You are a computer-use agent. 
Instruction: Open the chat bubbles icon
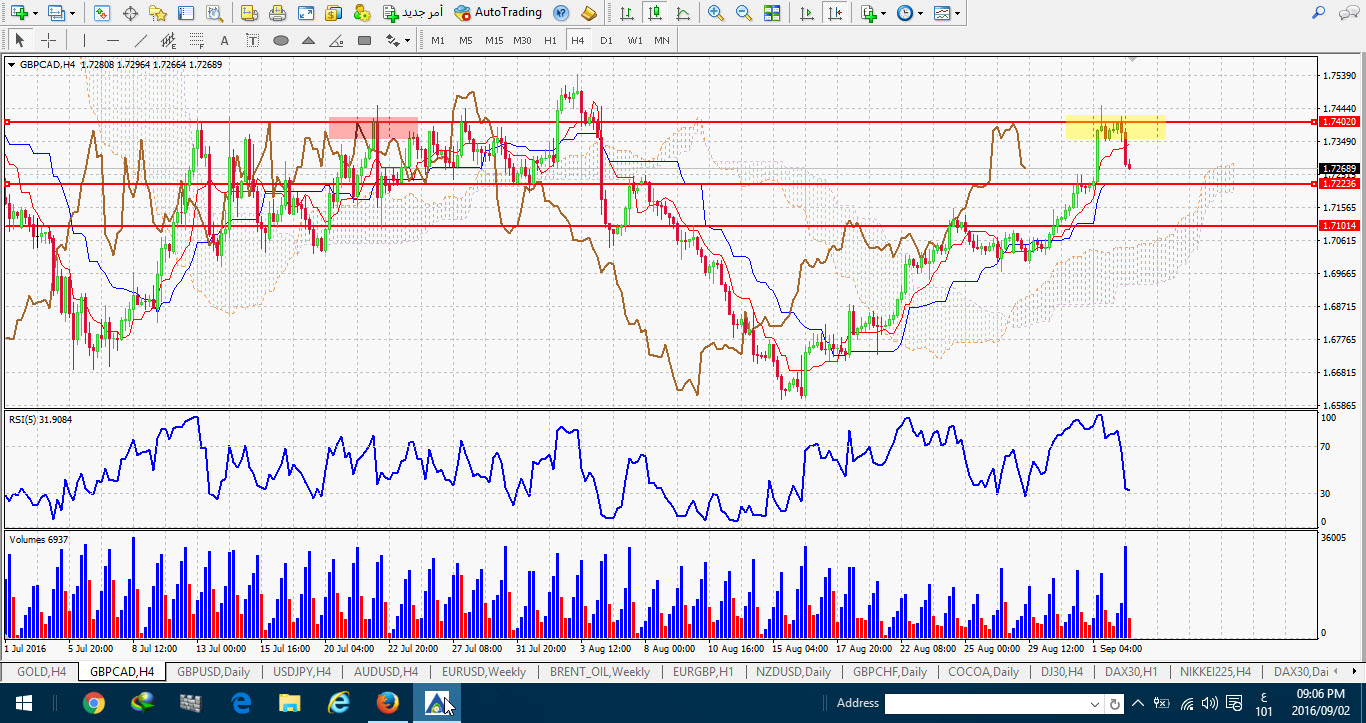pyautogui.click(x=1348, y=13)
